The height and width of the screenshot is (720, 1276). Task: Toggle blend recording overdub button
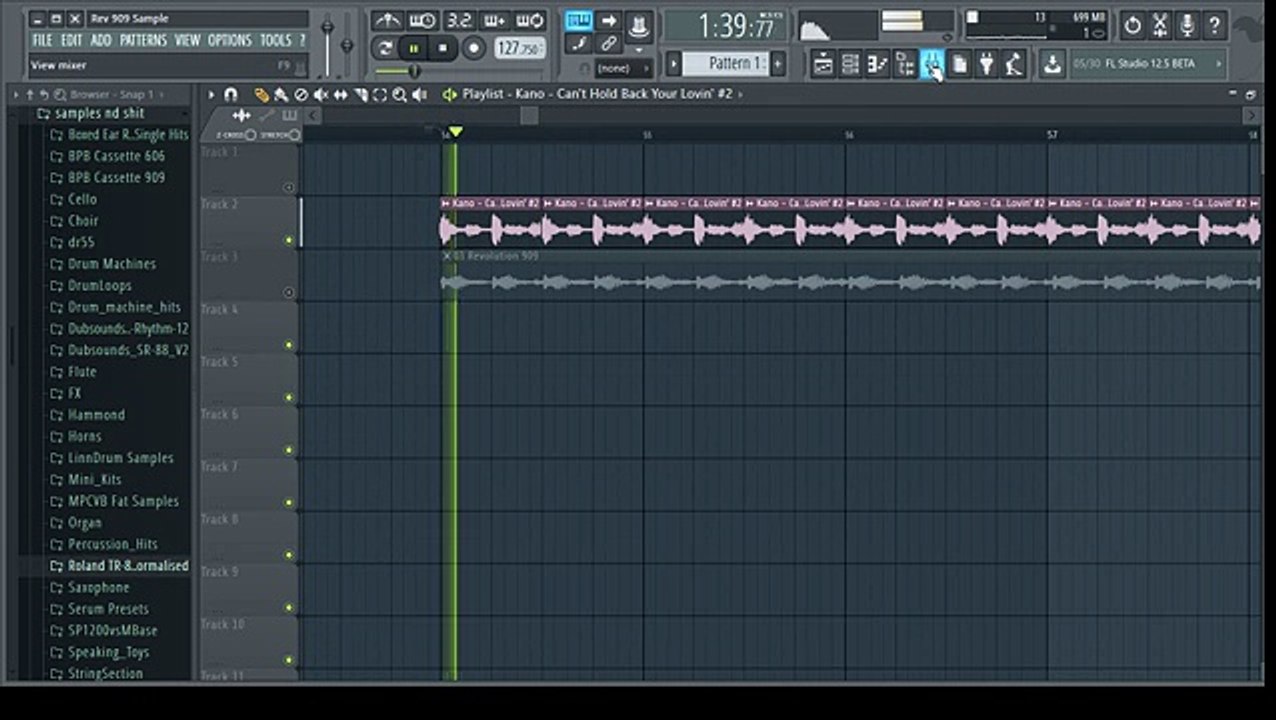[x=494, y=21]
